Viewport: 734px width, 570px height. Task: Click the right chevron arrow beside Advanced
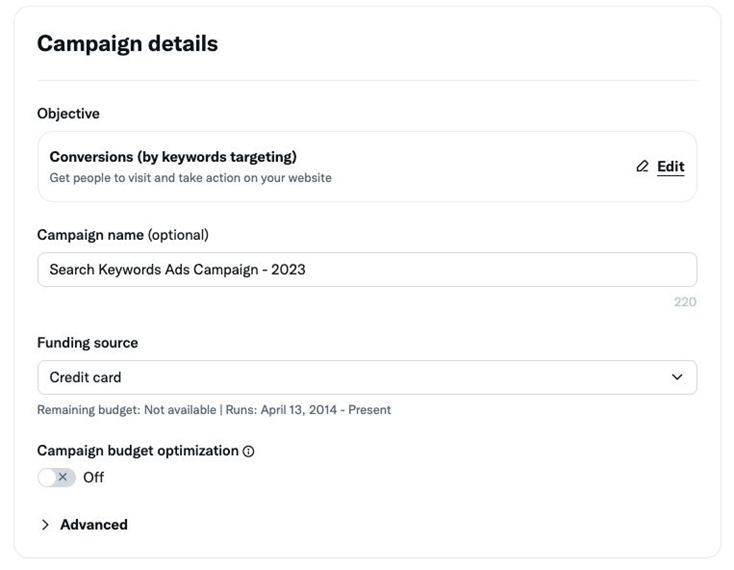pos(45,524)
